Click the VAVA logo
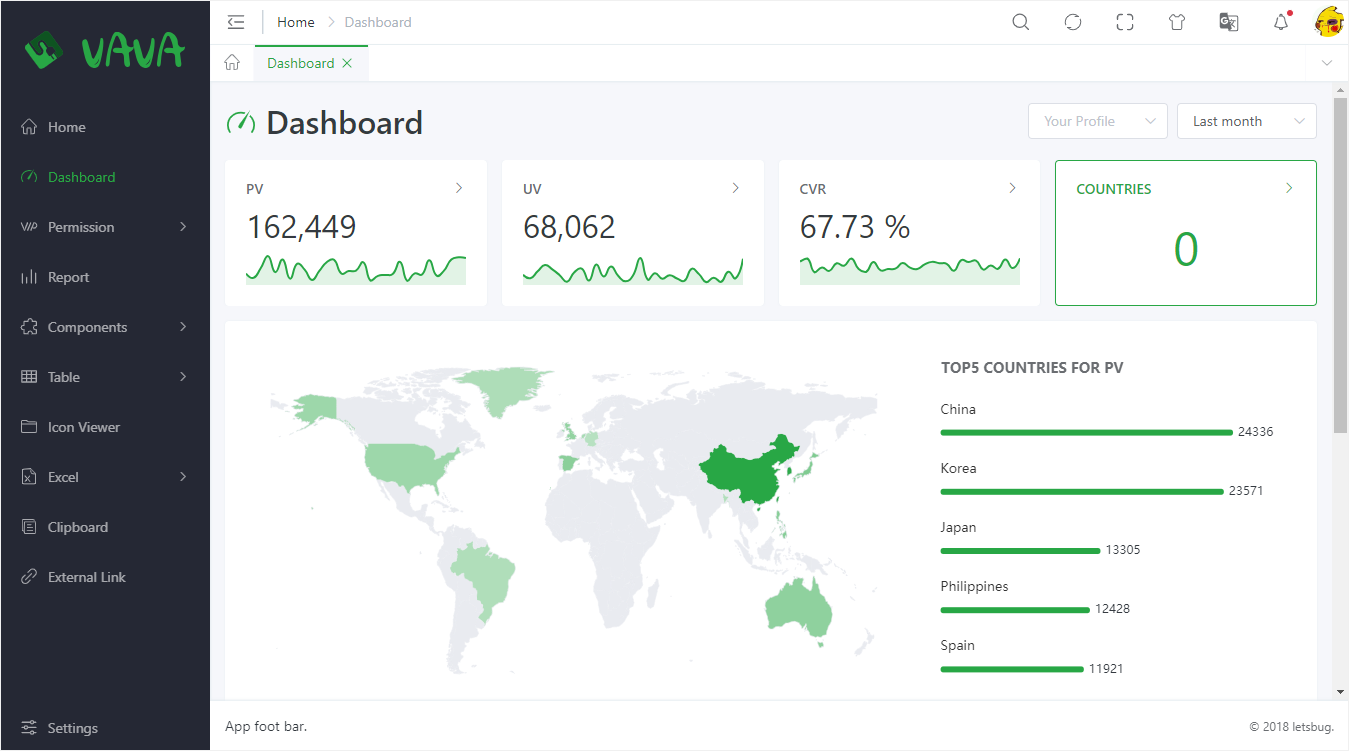This screenshot has height=751, width=1349. click(x=105, y=49)
